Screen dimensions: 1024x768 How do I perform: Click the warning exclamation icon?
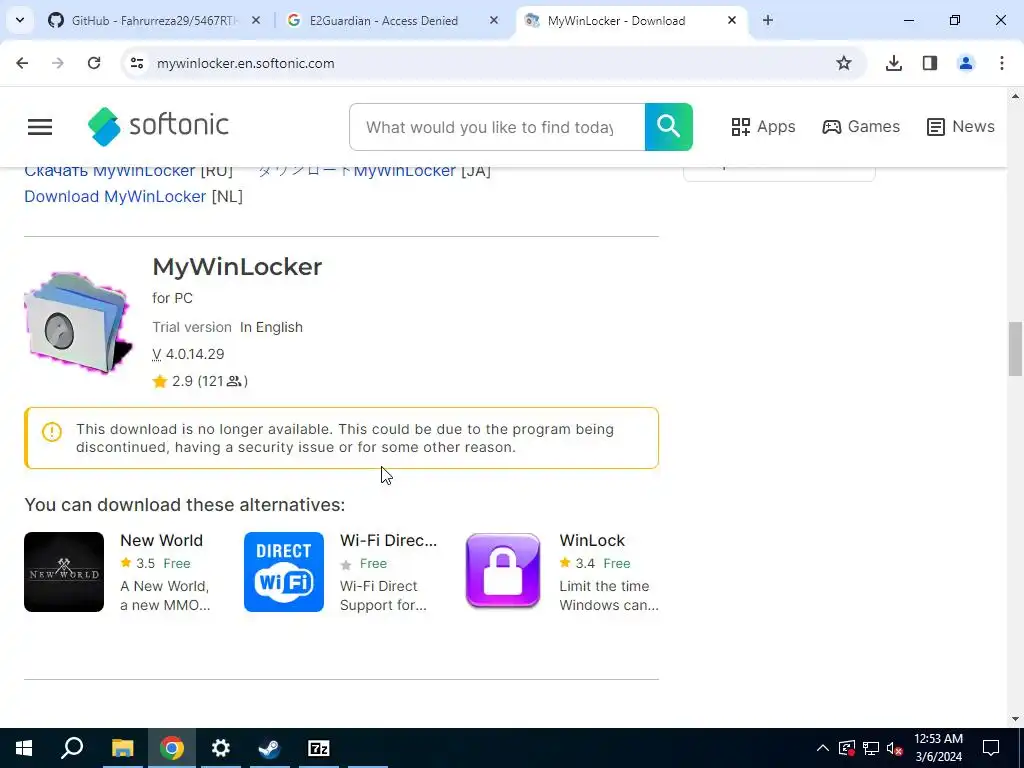click(52, 432)
